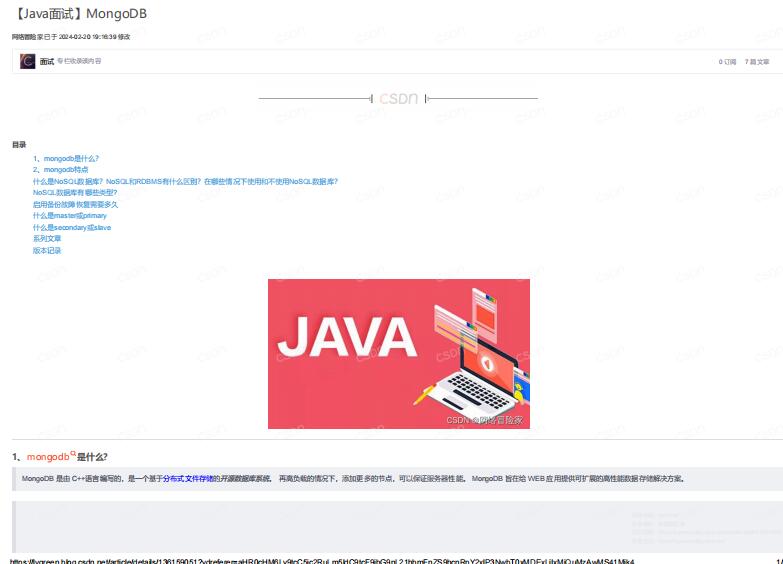Jump to '1、mongodb是什么?' in the table of contents
Image resolution: width=783 pixels, height=564 pixels.
[66, 158]
